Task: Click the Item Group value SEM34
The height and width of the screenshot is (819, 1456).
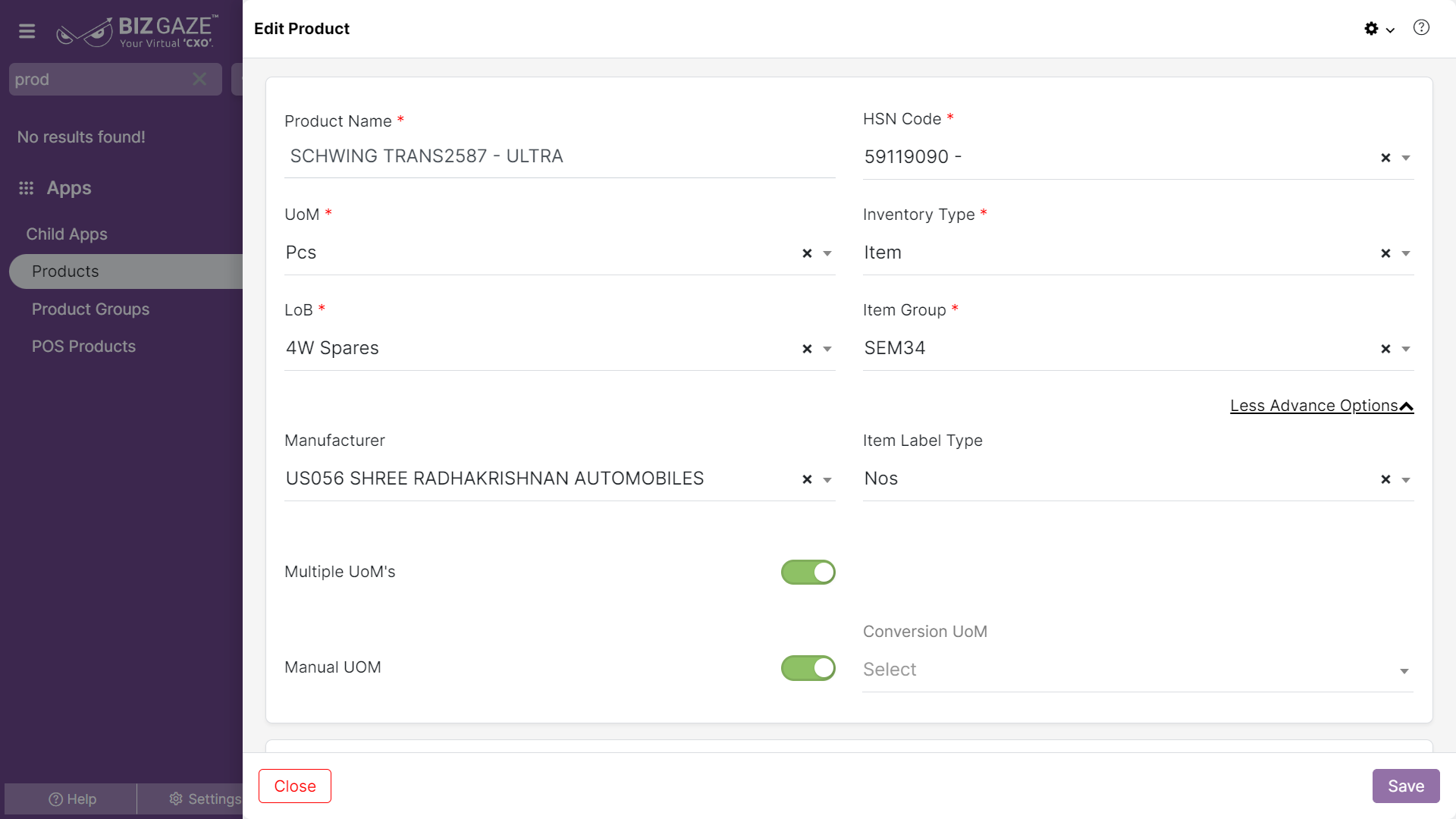Action: coord(895,348)
